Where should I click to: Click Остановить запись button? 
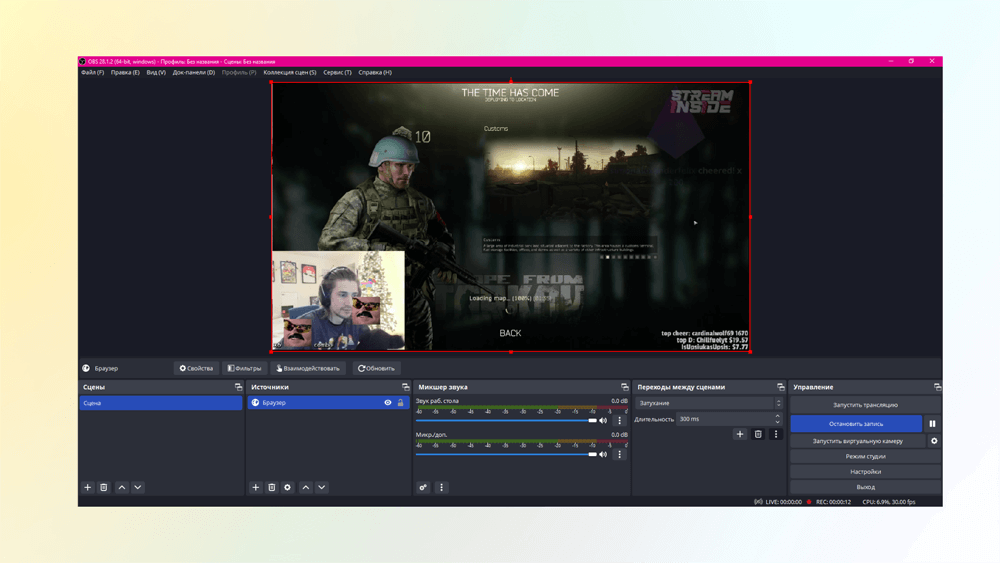pos(856,423)
